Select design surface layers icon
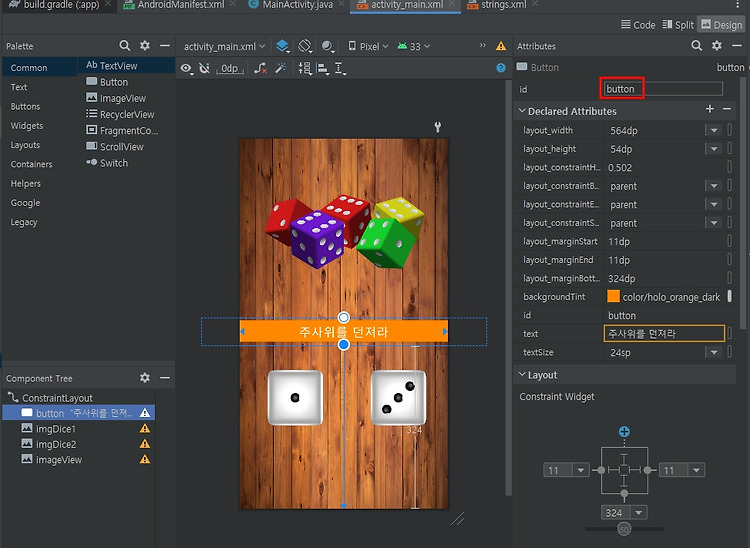Screen dimensions: 750x548 pos(282,46)
